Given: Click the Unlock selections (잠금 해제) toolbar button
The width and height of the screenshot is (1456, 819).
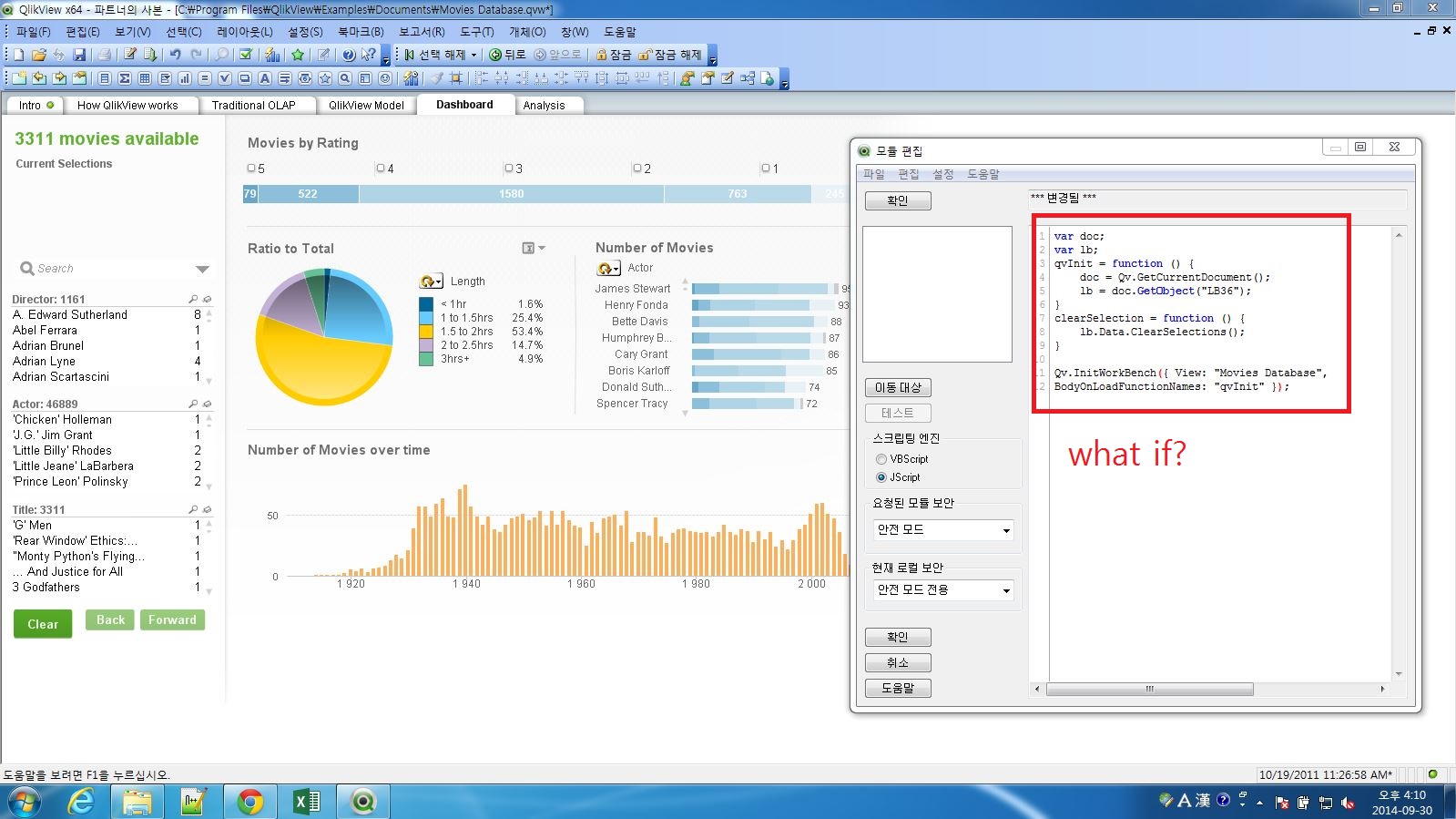Looking at the screenshot, I should [x=670, y=55].
